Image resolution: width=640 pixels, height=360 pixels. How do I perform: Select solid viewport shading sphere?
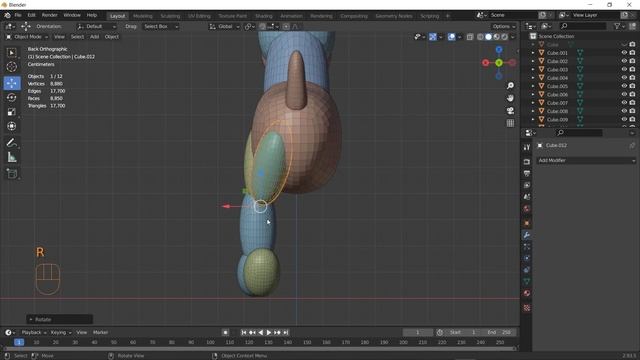coord(488,37)
